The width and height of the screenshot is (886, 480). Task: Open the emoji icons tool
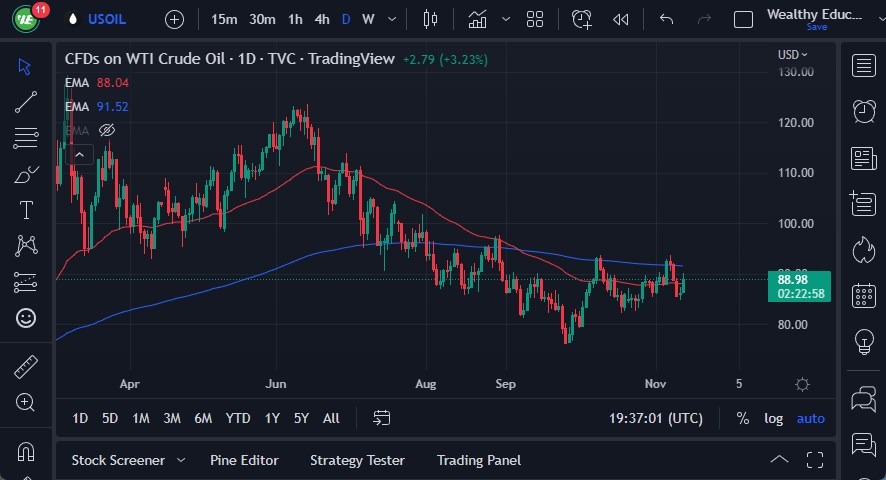(26, 318)
